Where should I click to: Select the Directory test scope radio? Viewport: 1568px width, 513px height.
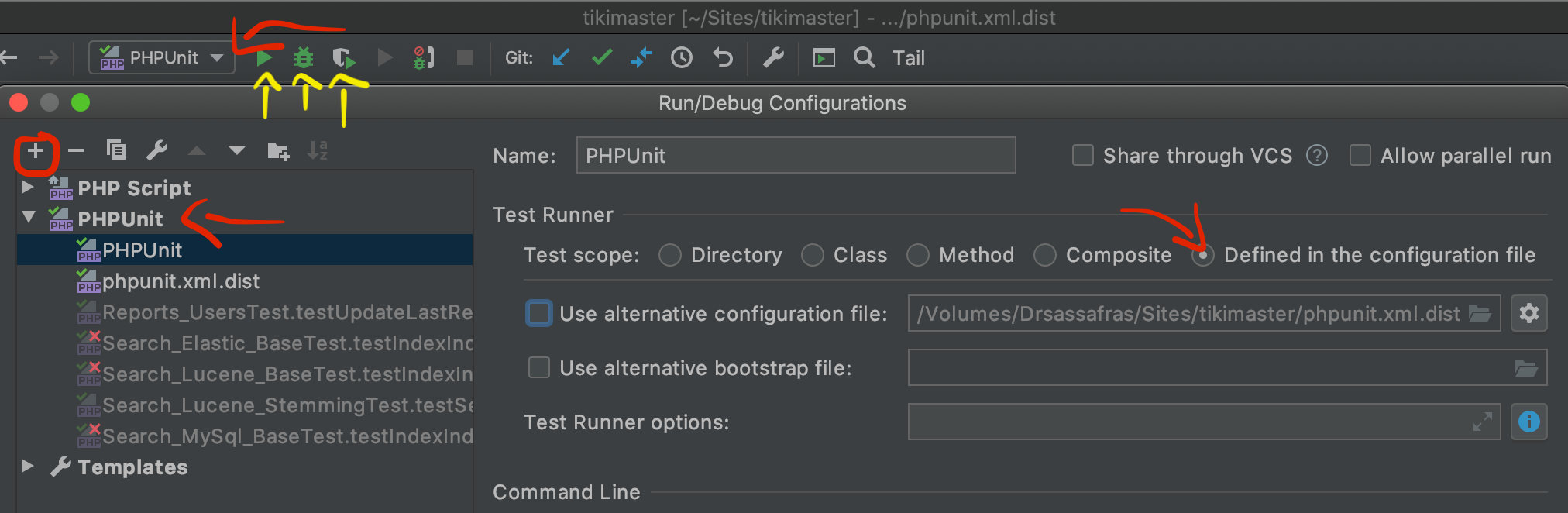[669, 255]
